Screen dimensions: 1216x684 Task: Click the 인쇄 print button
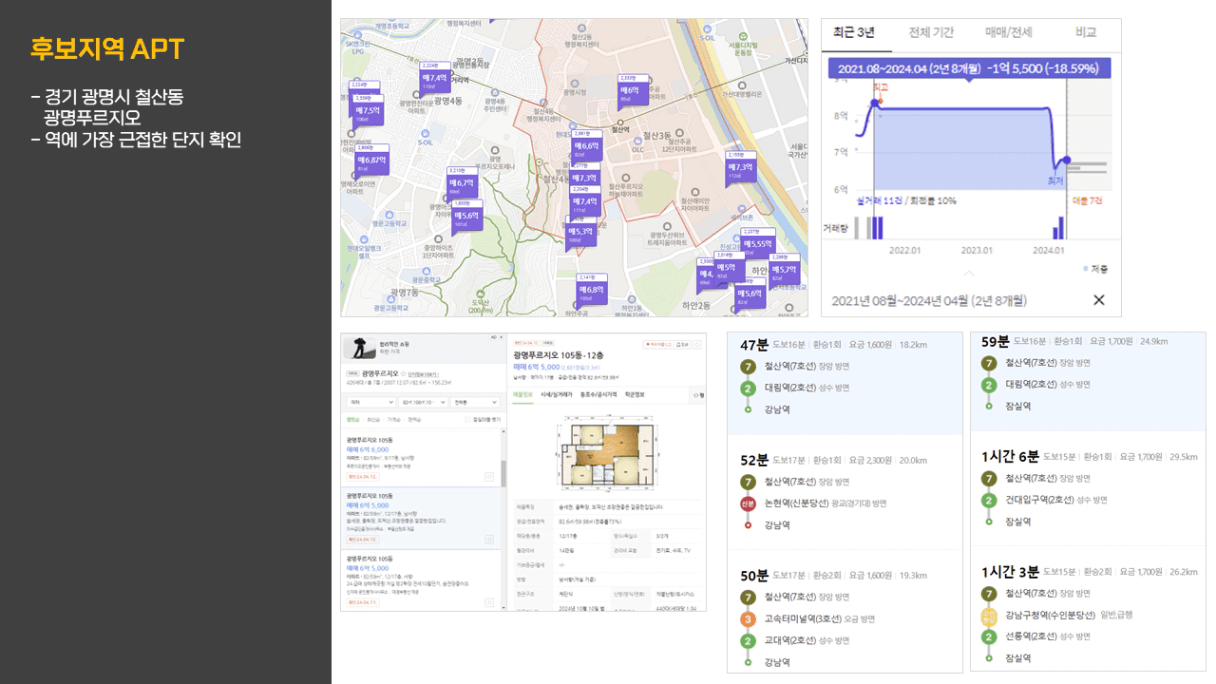coord(682,345)
